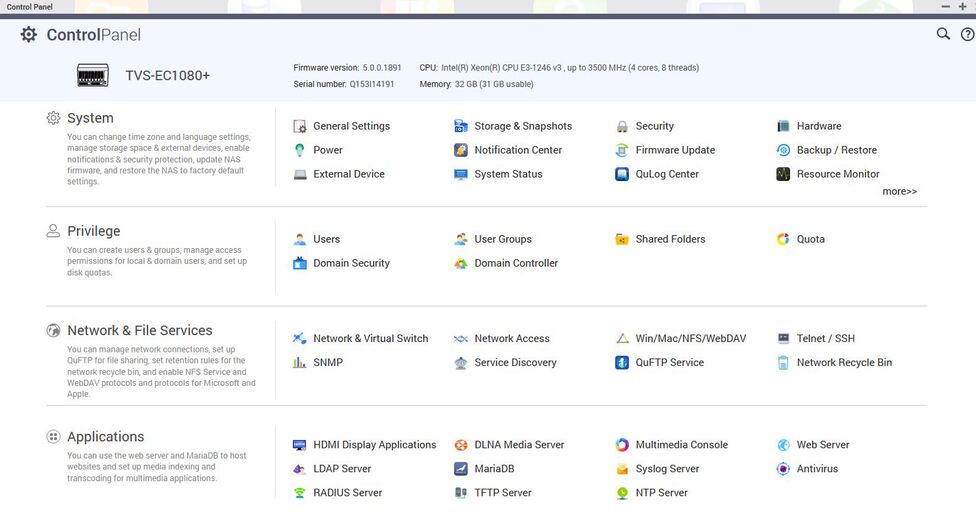Click the TVS-EC1080+ NAS device thumbnail

tap(93, 75)
